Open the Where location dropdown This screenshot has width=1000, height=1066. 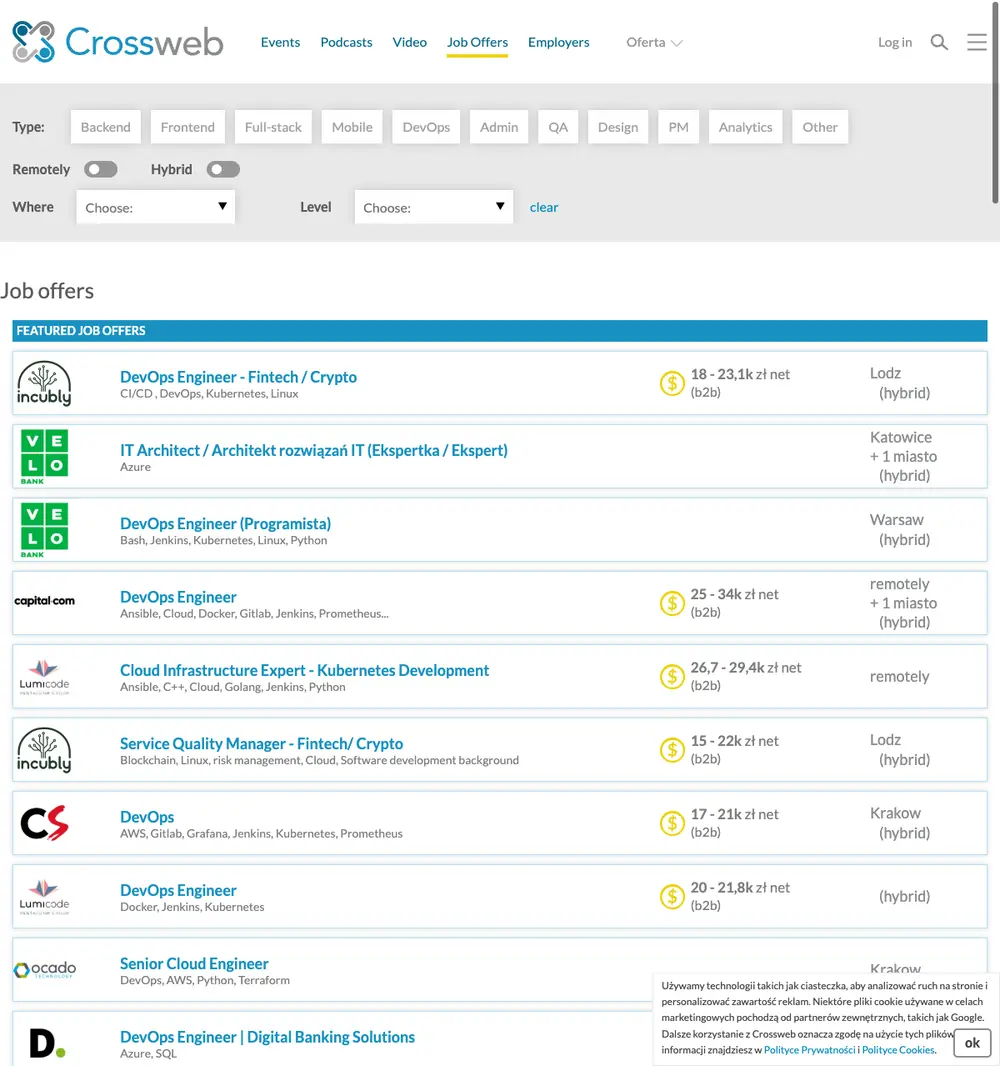(156, 207)
